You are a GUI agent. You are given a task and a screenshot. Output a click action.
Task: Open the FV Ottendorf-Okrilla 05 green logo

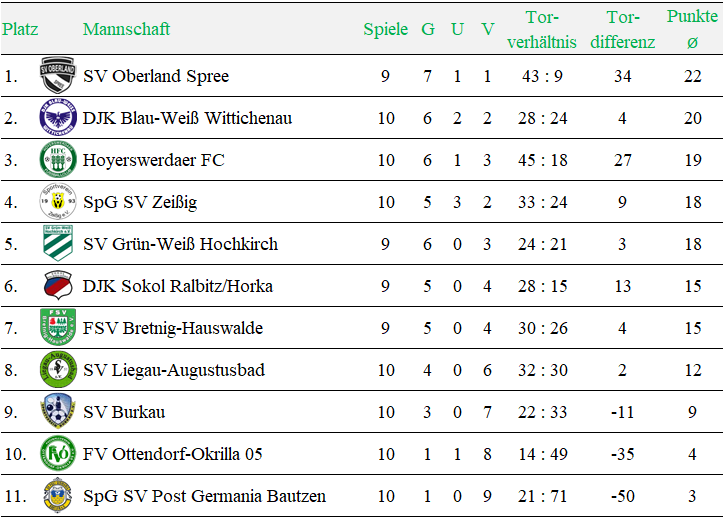tap(58, 453)
